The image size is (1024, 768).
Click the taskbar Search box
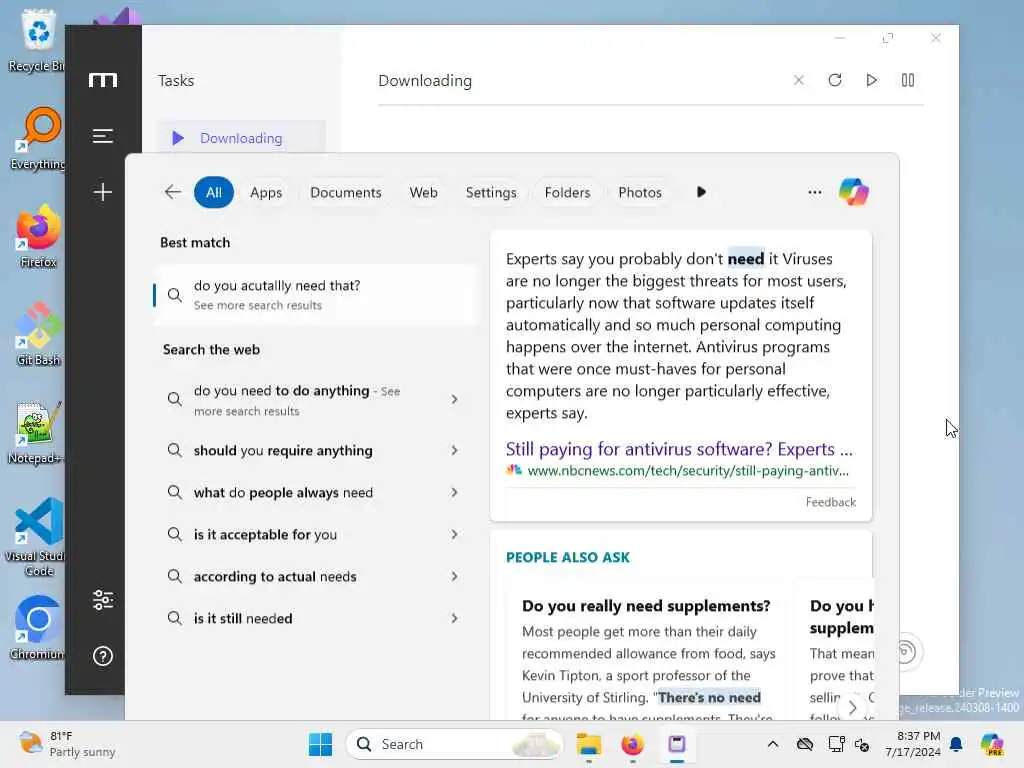(454, 744)
